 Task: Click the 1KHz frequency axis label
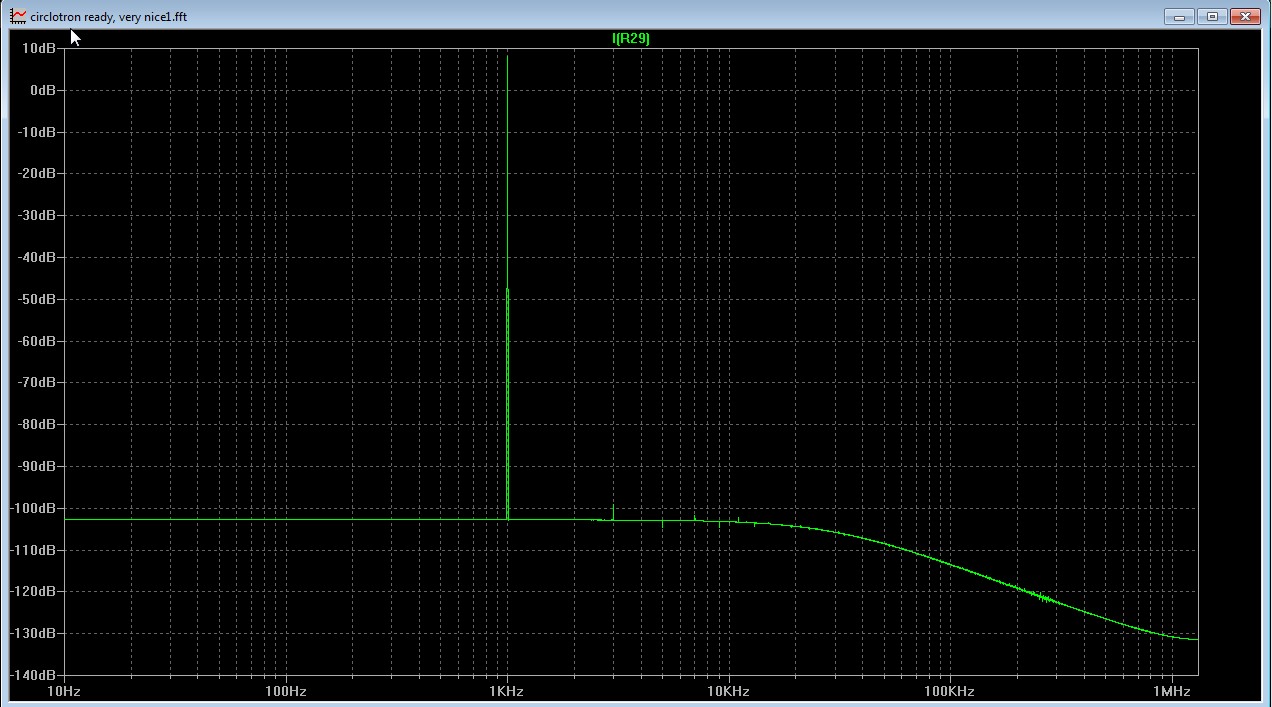point(506,692)
